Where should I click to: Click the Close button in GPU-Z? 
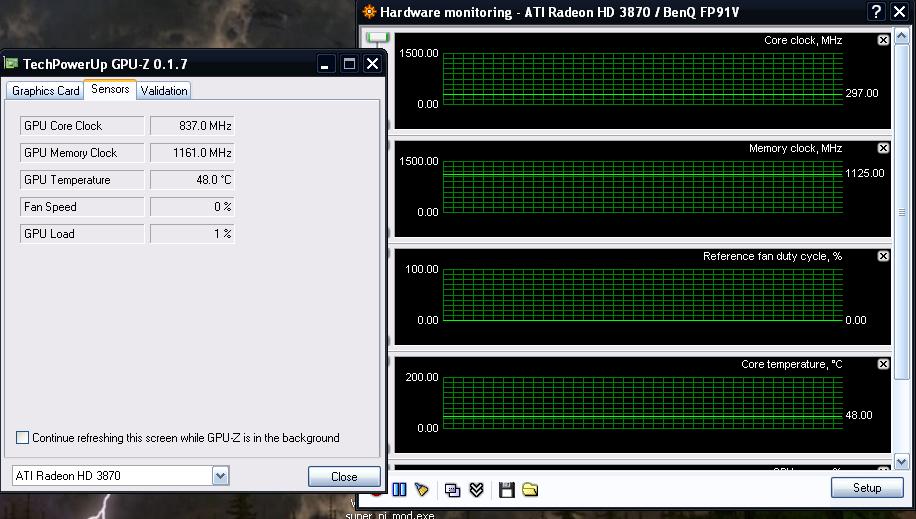[x=344, y=476]
